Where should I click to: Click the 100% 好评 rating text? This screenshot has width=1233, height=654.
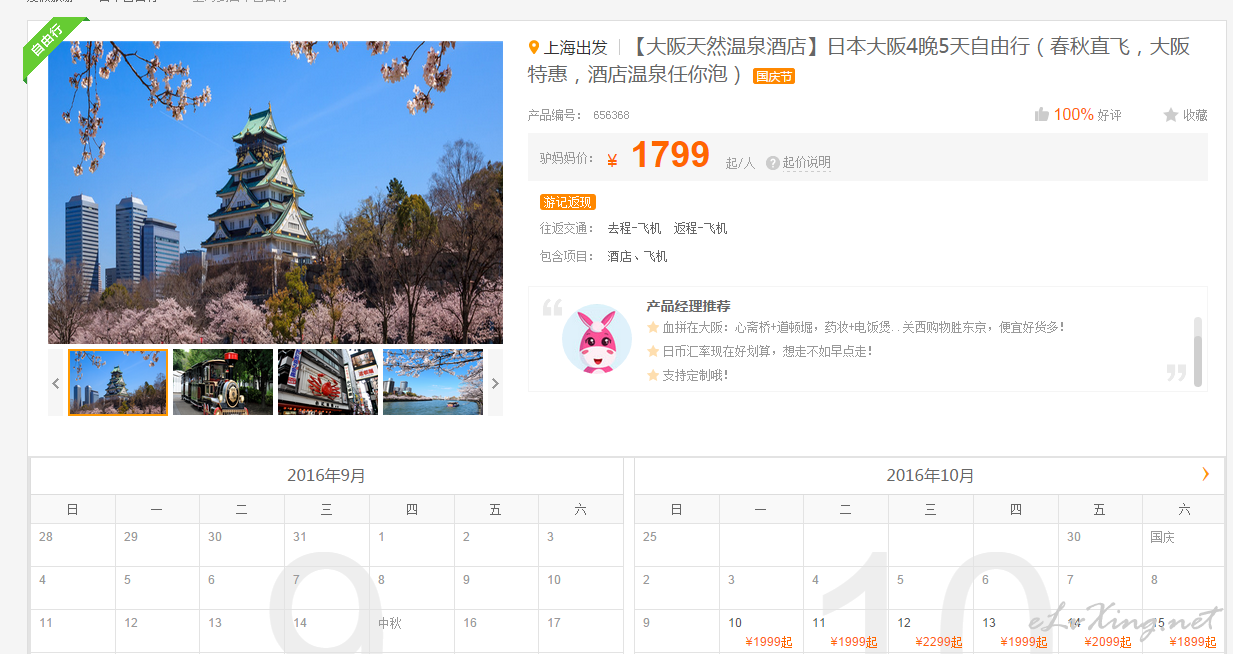[1087, 115]
